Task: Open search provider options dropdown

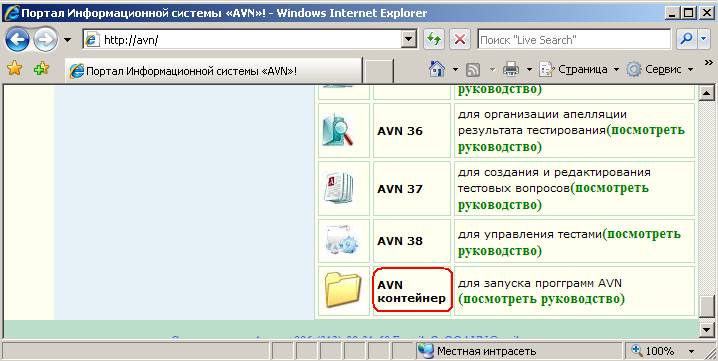Action: tap(704, 40)
